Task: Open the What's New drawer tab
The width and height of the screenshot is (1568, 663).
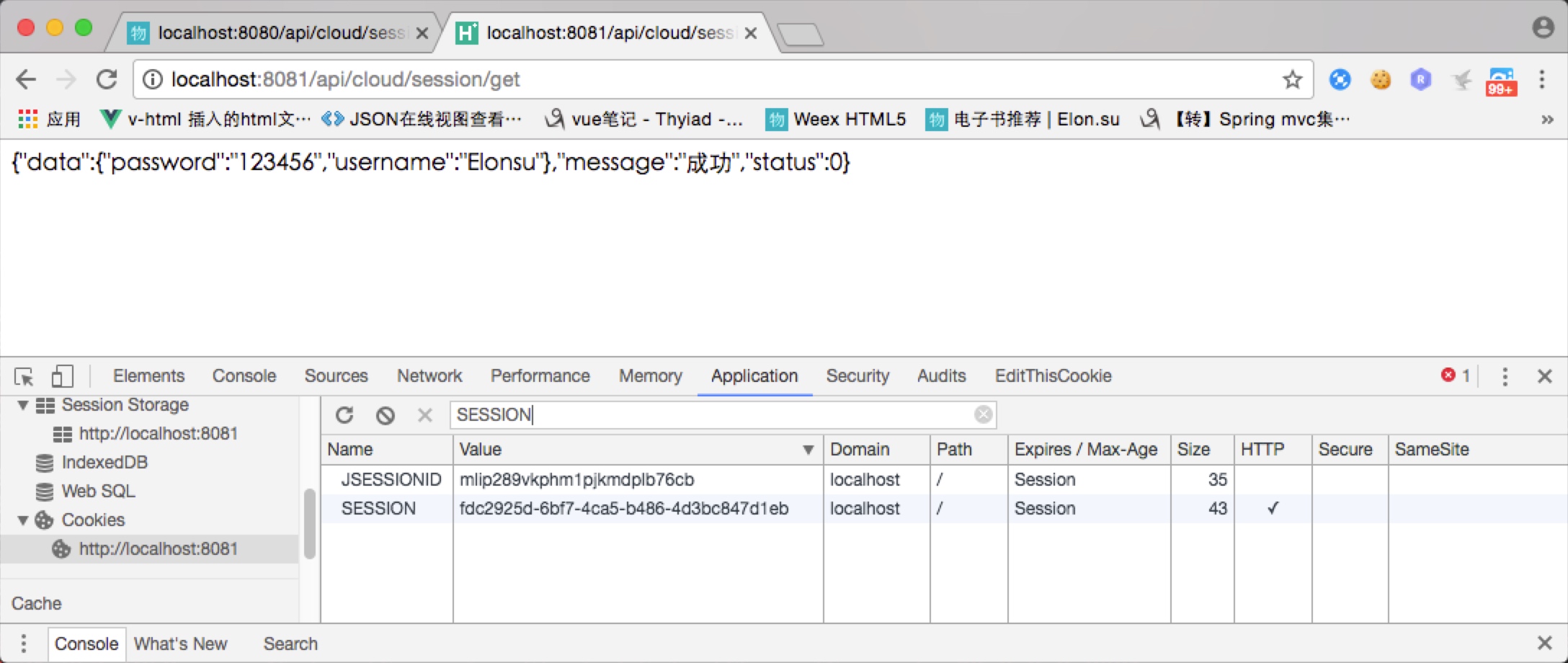Action: pyautogui.click(x=181, y=644)
